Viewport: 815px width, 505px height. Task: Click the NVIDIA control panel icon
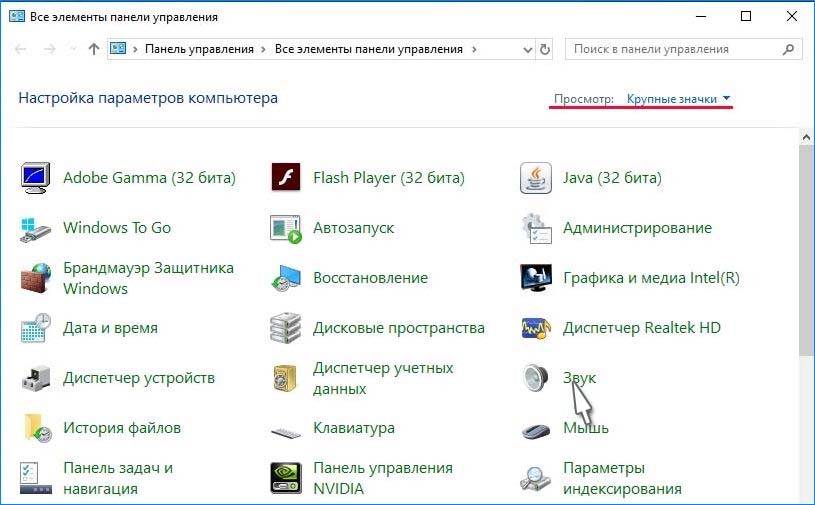click(286, 478)
